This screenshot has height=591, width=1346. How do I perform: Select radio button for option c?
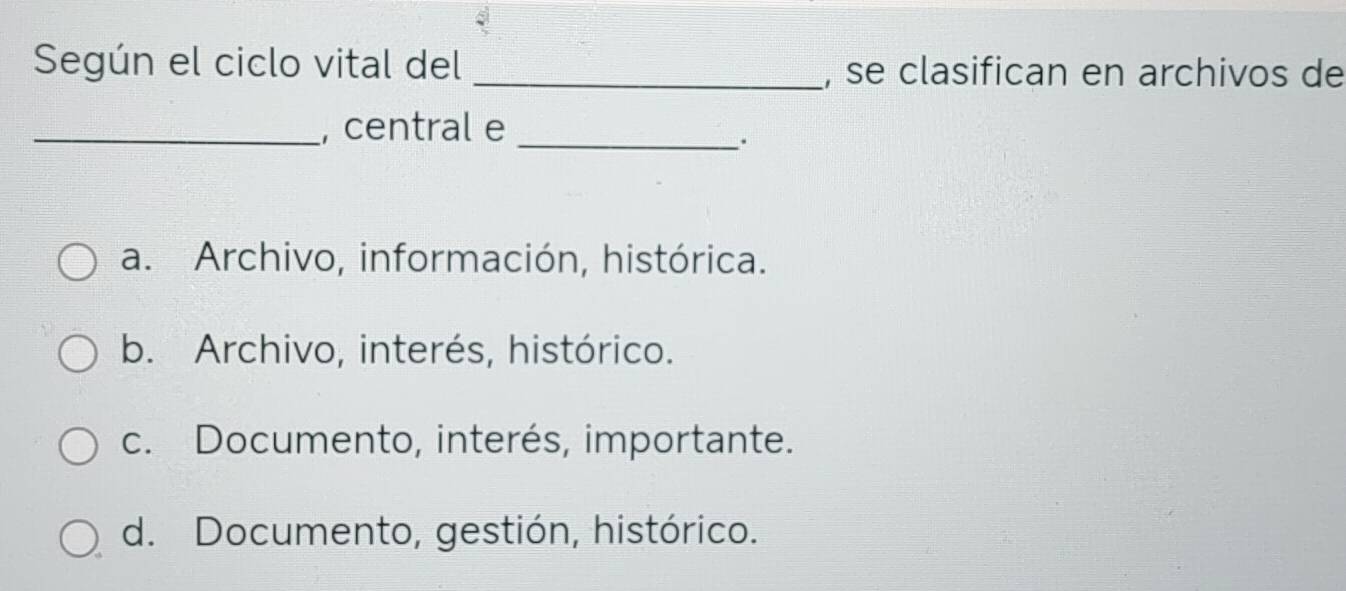click(x=77, y=444)
